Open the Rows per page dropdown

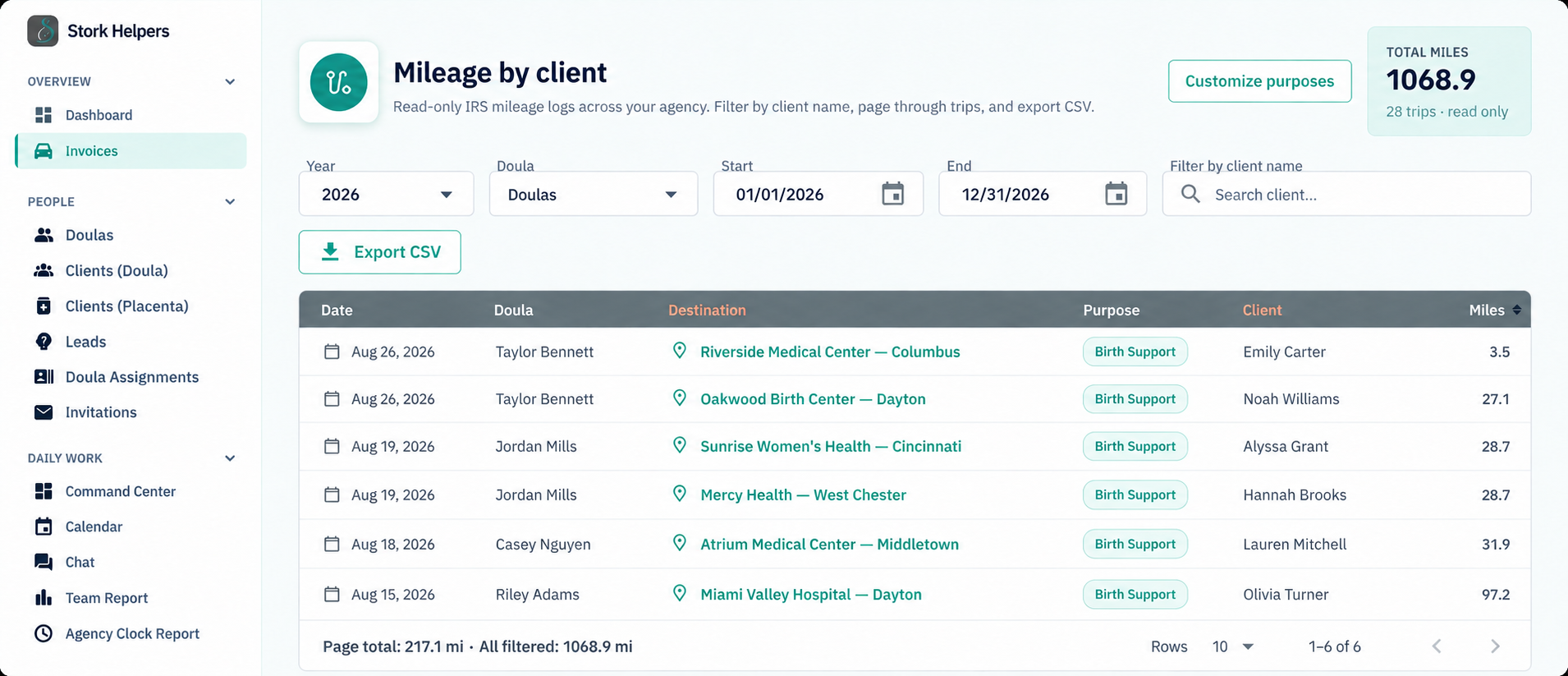coord(1233,646)
